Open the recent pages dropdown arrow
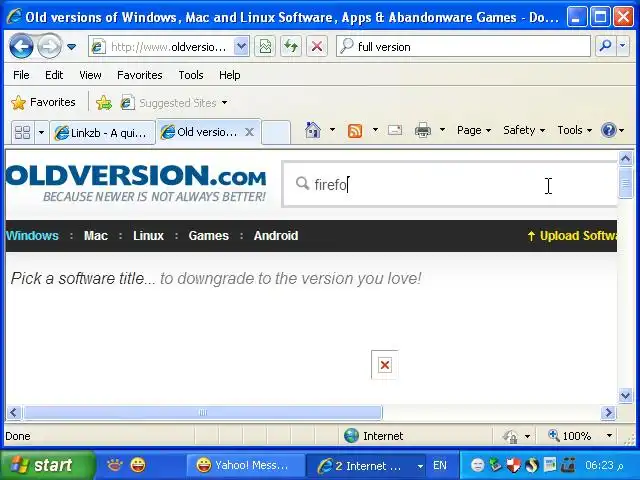 coord(71,47)
